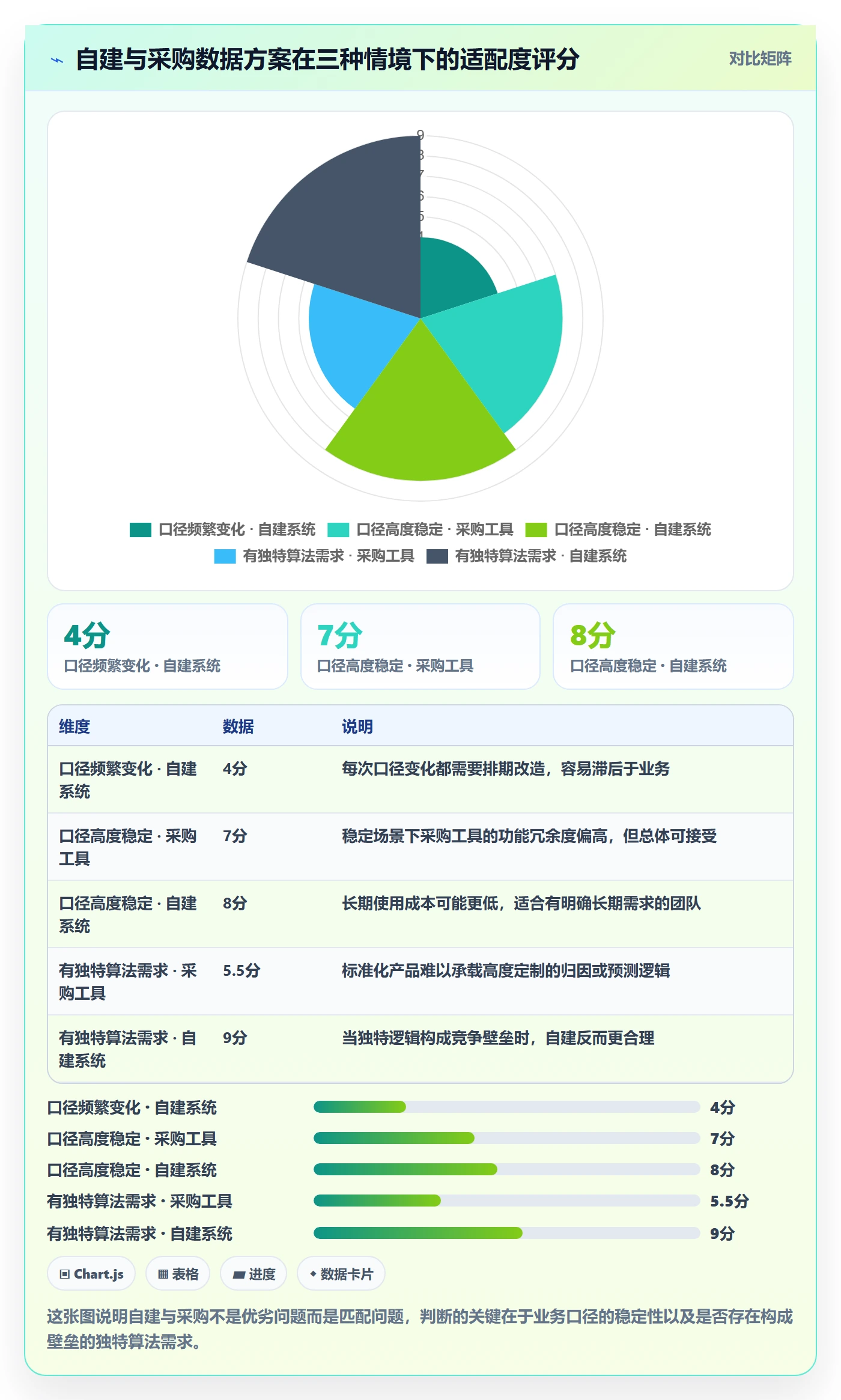Click the grid icon inside 表格 tag
Image resolution: width=841 pixels, height=1400 pixels.
[163, 1274]
